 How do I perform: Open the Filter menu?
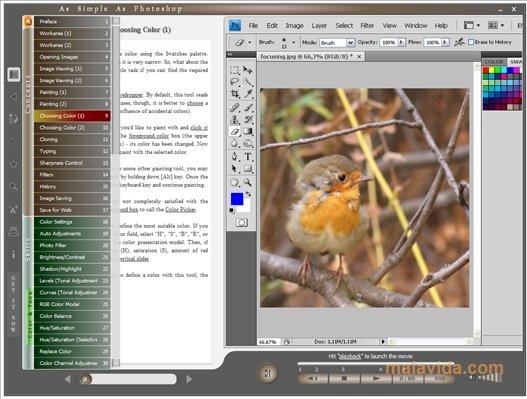point(367,26)
